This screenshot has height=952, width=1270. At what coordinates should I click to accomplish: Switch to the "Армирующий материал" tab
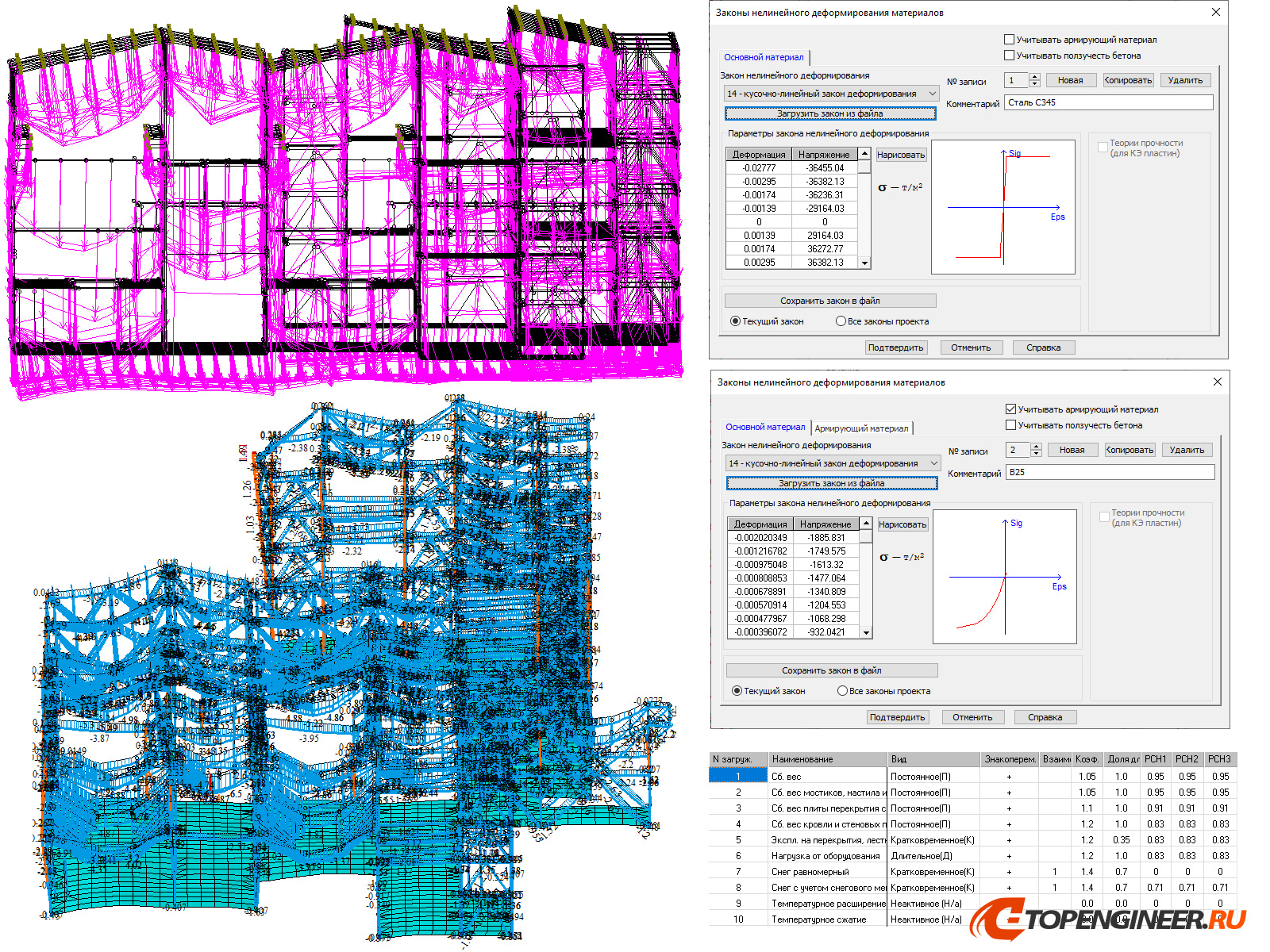click(x=862, y=427)
